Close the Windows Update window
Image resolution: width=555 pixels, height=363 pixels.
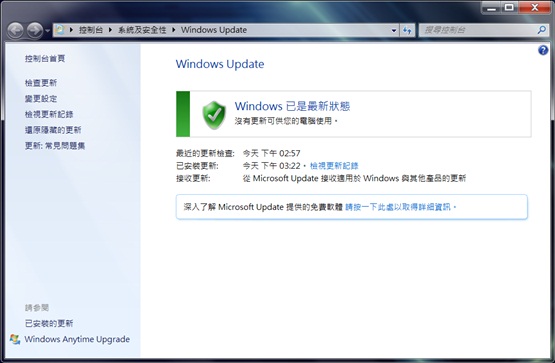(534, 7)
